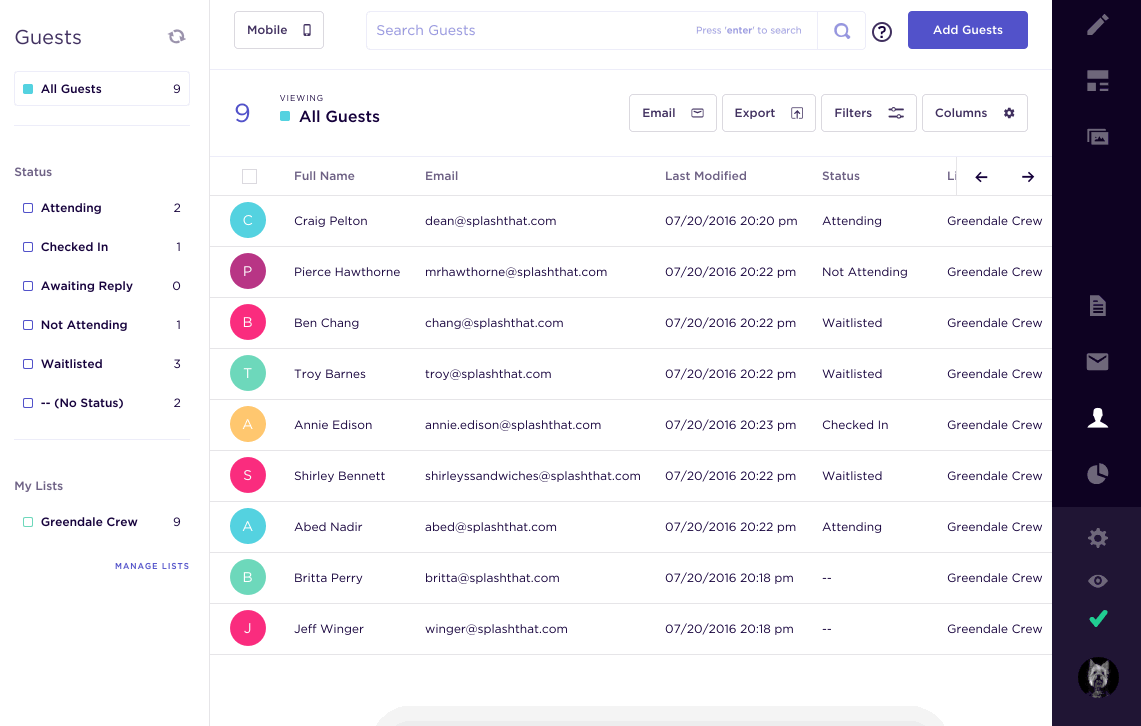Open the layout blocks icon in sidebar
The image size is (1141, 726).
coord(1097,81)
